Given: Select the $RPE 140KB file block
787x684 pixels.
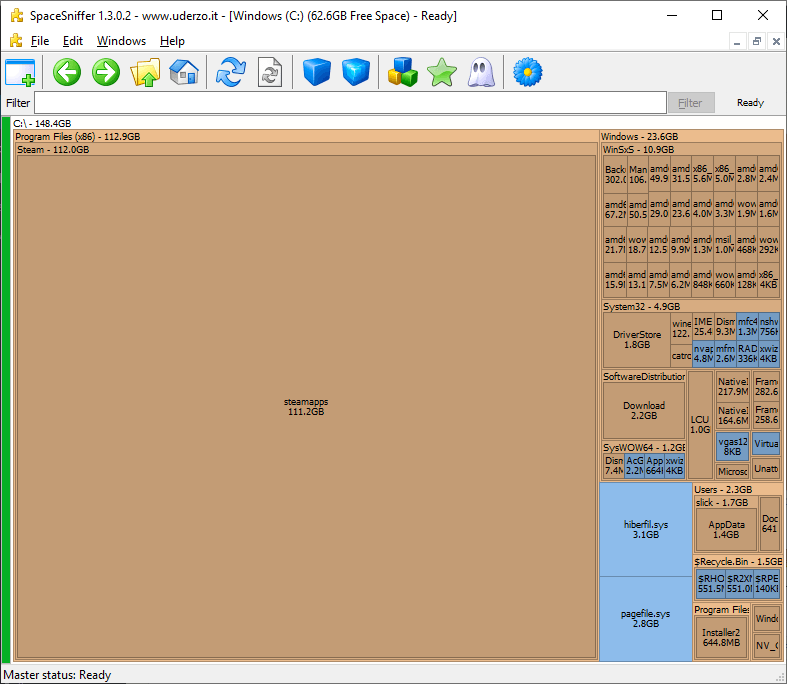Looking at the screenshot, I should click(x=766, y=583).
